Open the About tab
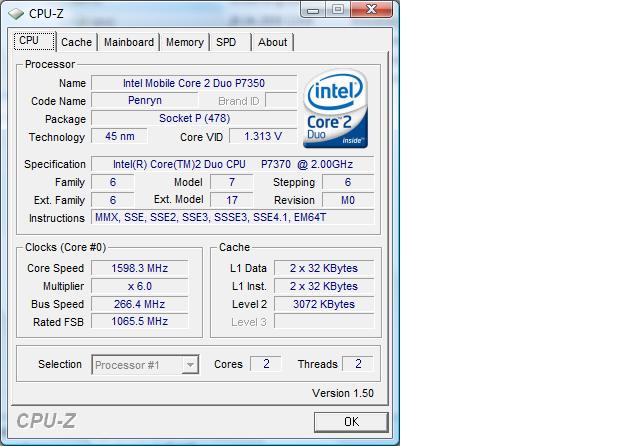Viewport: 640px width, 446px height. 272,42
